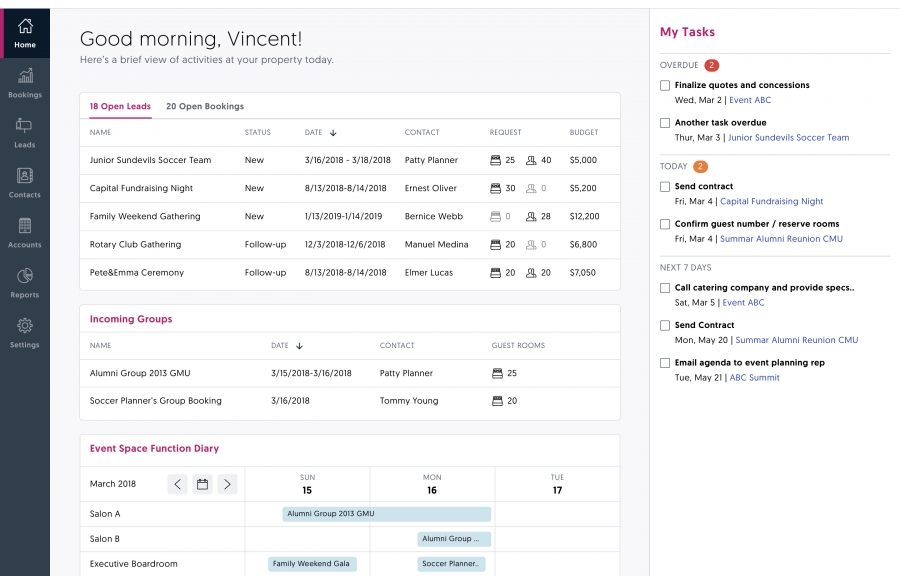Advance function diary to next period
The width and height of the screenshot is (900, 576).
(227, 484)
